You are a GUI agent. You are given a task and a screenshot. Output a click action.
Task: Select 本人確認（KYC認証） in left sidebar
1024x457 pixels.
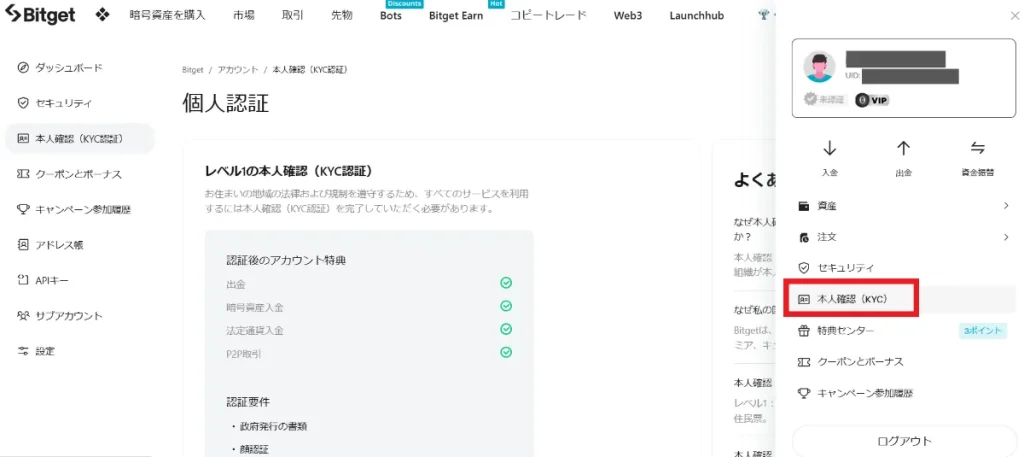[78, 138]
